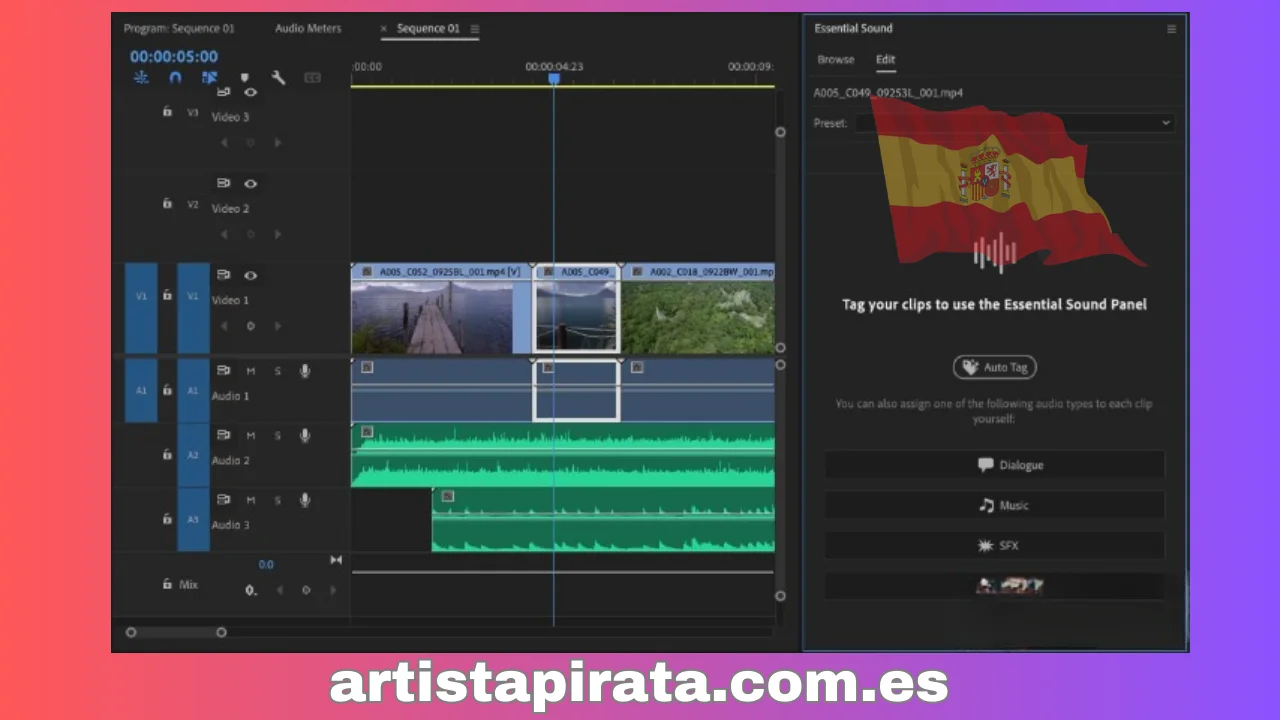Click the CC captions track icon
The height and width of the screenshot is (720, 1280).
coord(312,77)
